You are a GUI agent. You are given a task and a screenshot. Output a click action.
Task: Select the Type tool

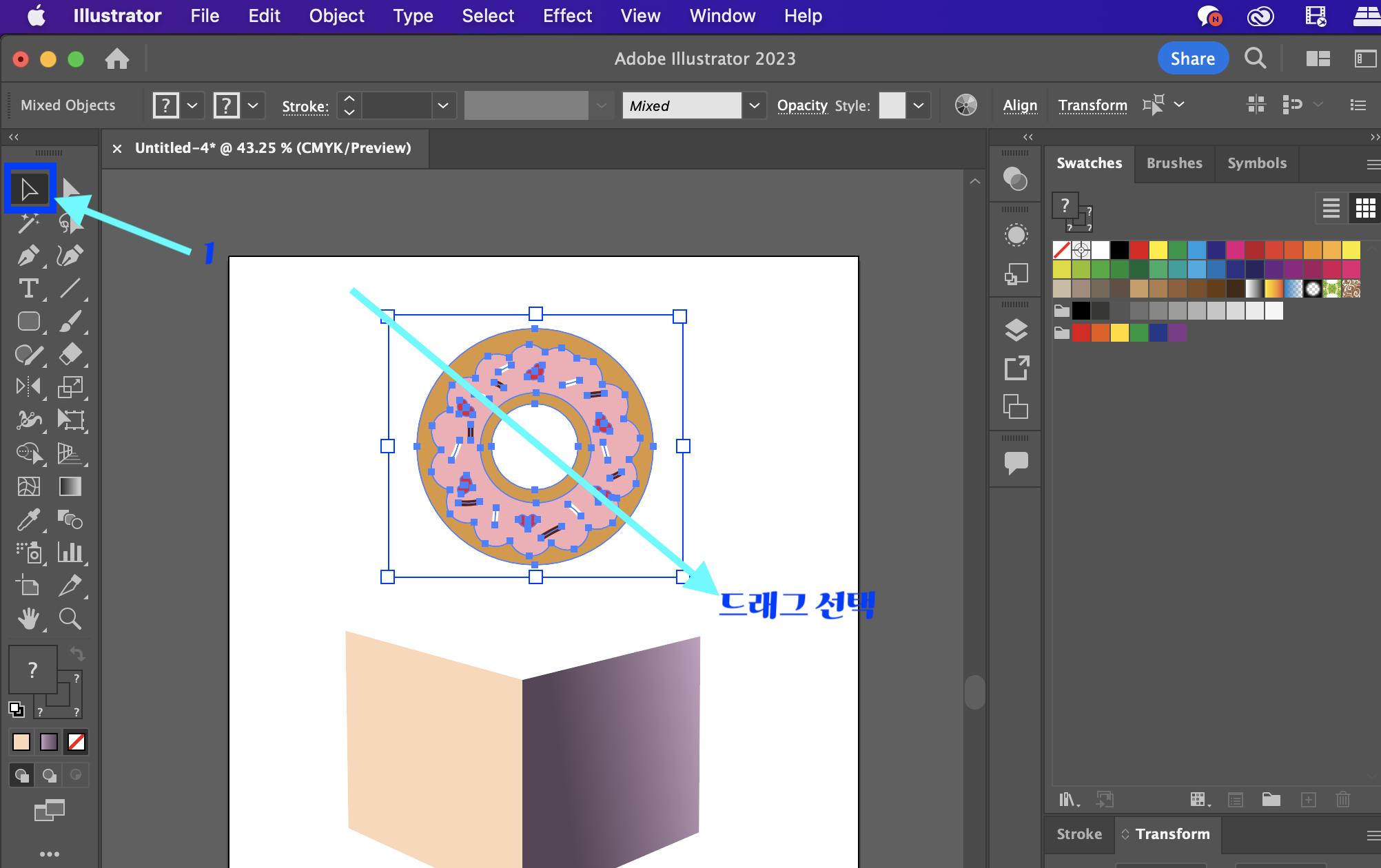tap(28, 289)
